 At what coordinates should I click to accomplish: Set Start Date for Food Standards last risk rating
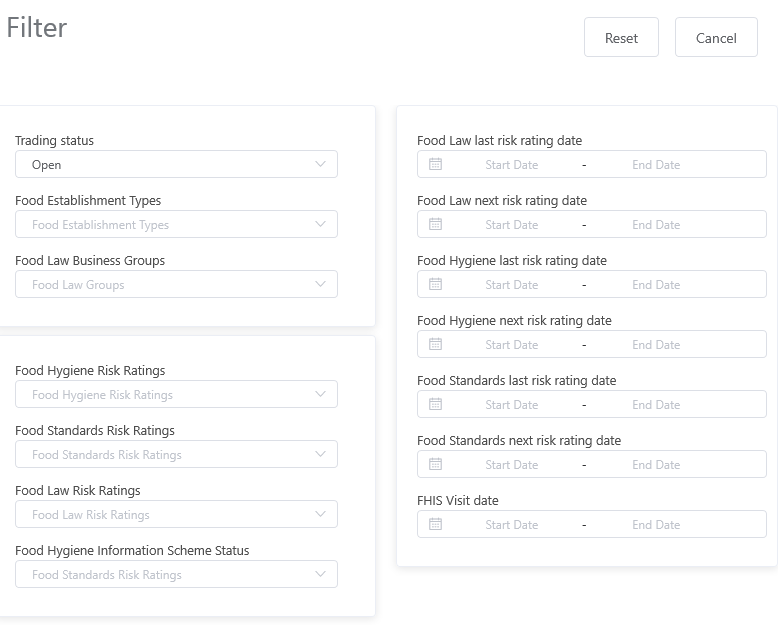512,405
